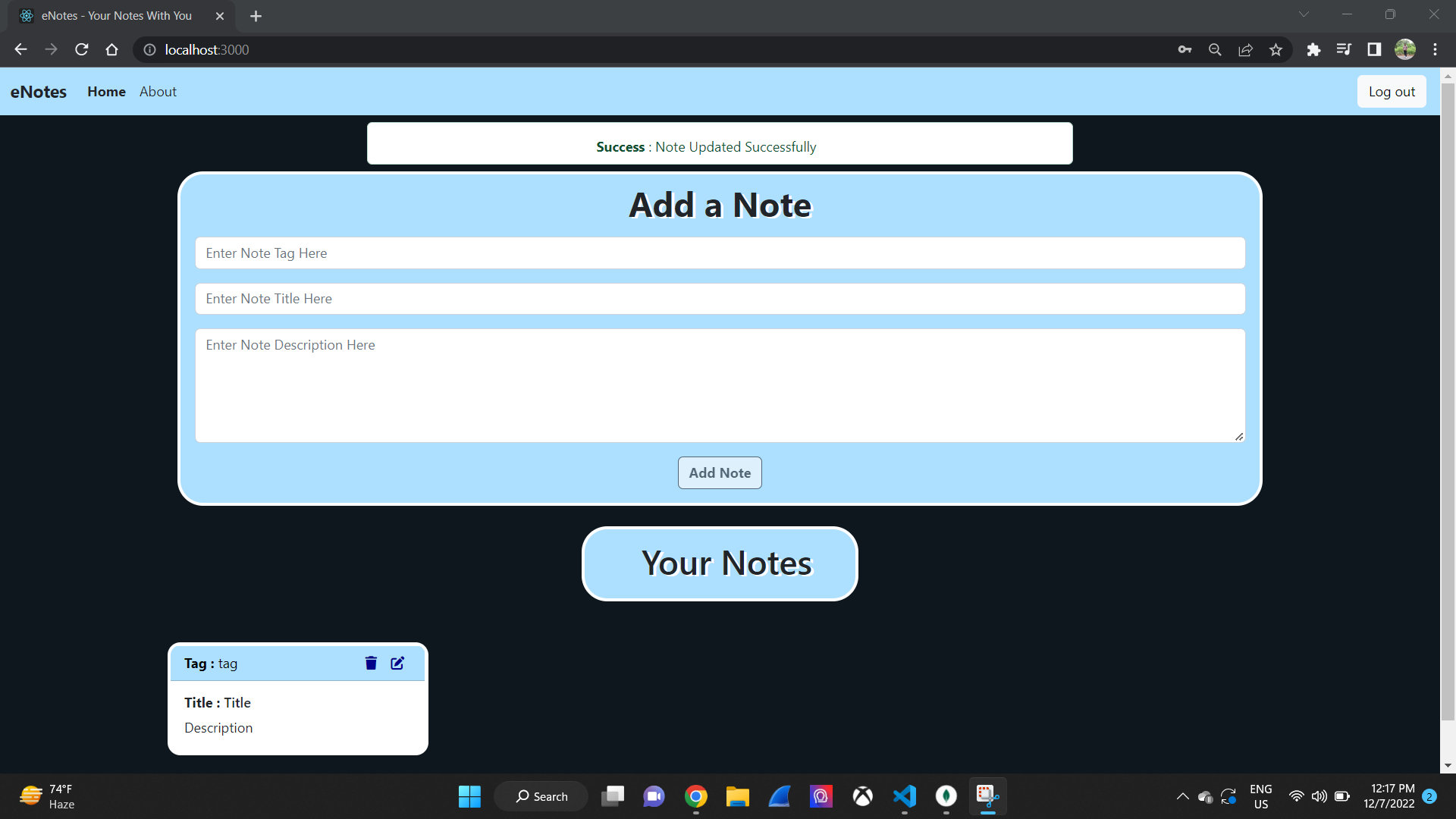1456x819 pixels.
Task: Open the Chrome three-dot menu
Action: 1435,49
